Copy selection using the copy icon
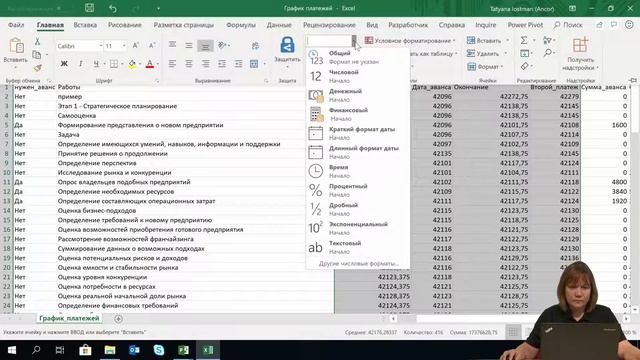The width and height of the screenshot is (640, 360). (37, 55)
